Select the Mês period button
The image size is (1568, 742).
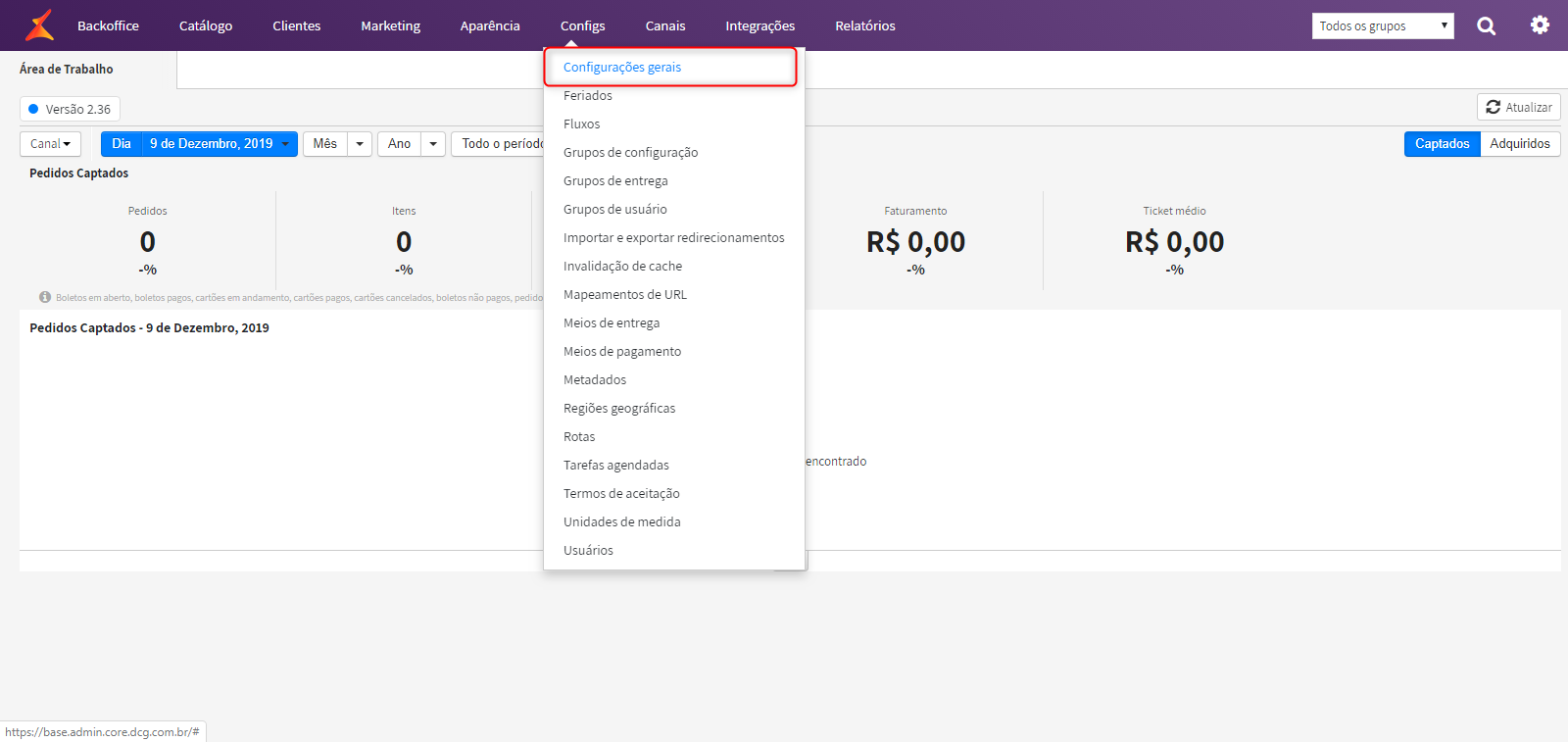click(x=325, y=144)
